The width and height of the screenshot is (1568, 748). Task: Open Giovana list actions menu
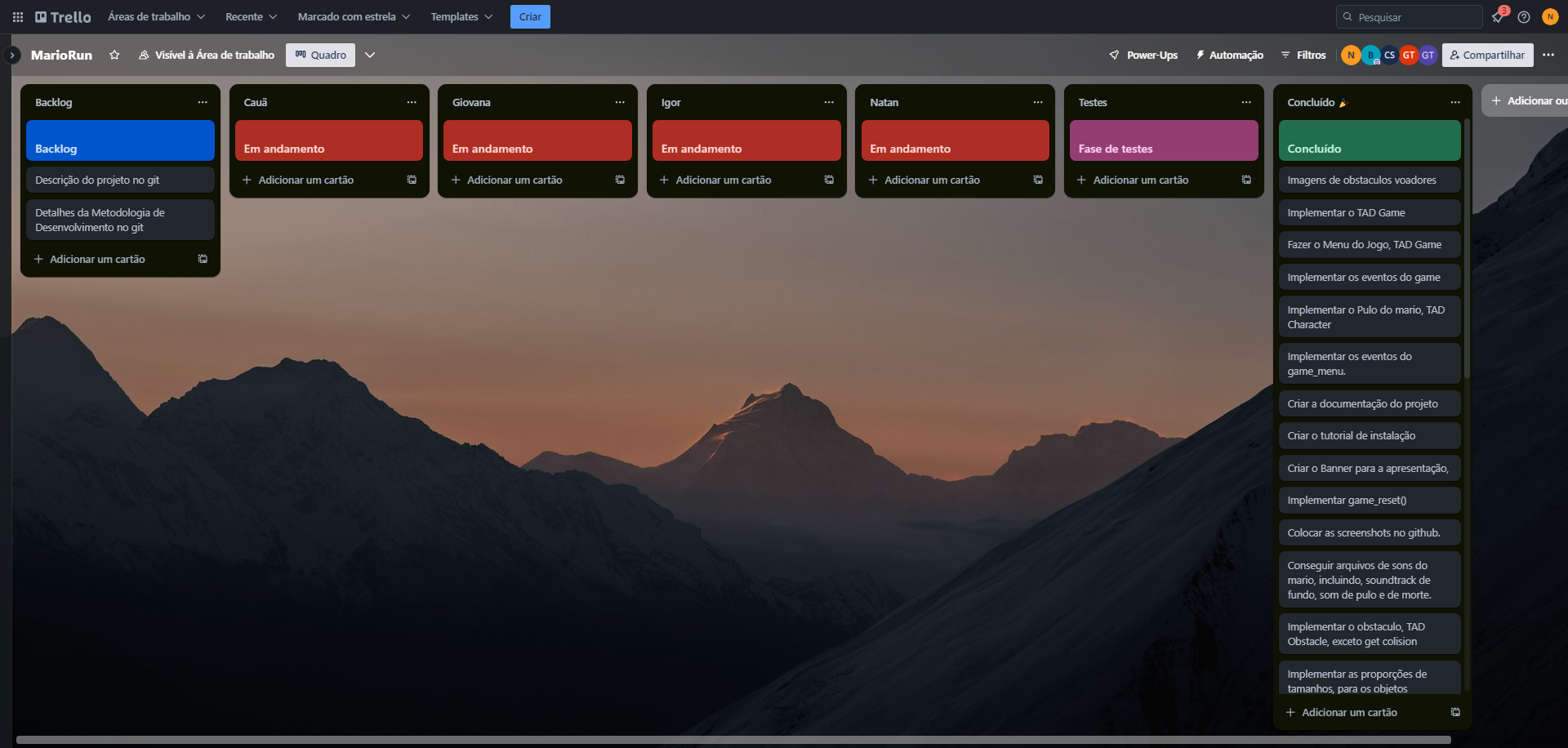coord(620,102)
